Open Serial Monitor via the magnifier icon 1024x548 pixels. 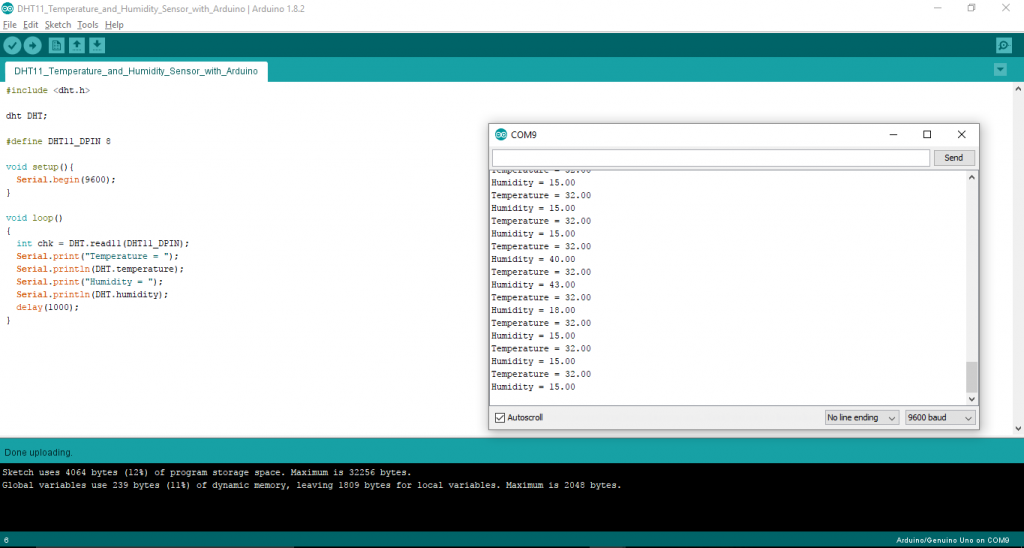pos(1004,45)
